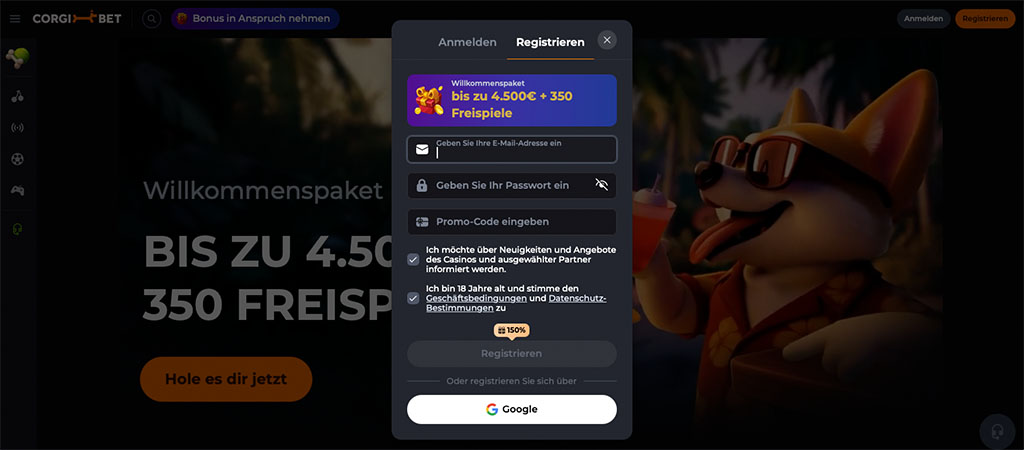Toggle password visibility eye icon

[601, 185]
